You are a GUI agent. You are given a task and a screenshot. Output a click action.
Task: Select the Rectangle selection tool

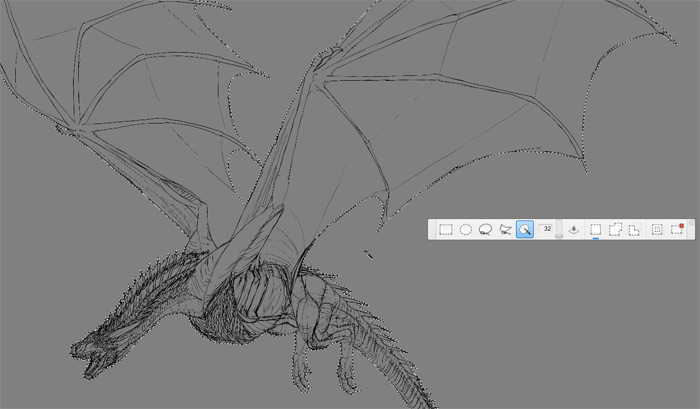(x=446, y=230)
